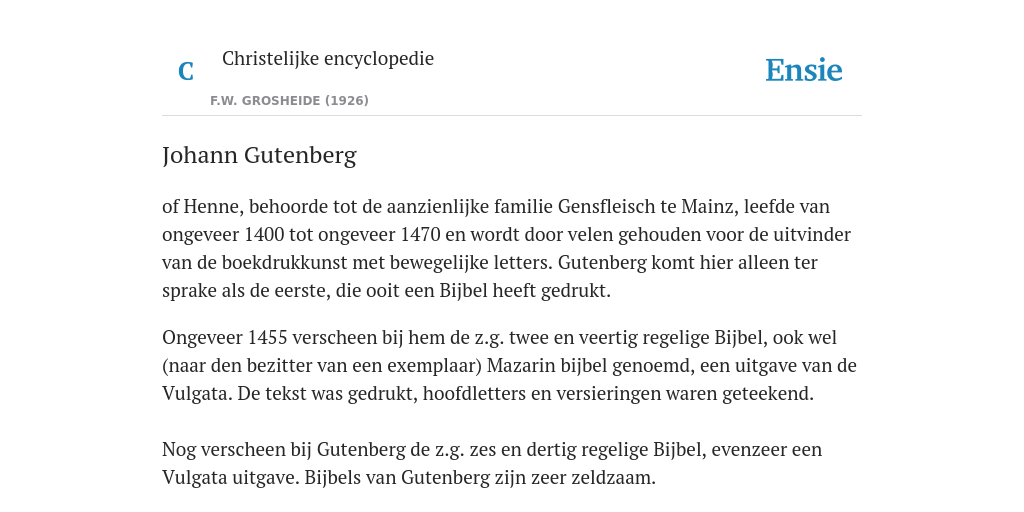The width and height of the screenshot is (1024, 512).
Task: Click the paragraph starting 'Ongeveer 1455 verscheen'
Action: pos(509,366)
